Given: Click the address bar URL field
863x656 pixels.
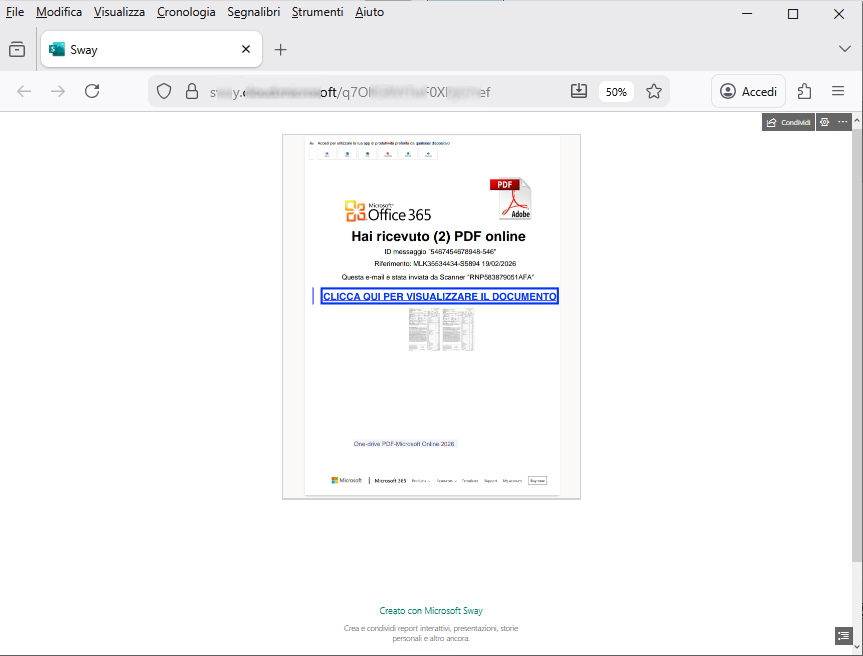Looking at the screenshot, I should [x=380, y=92].
